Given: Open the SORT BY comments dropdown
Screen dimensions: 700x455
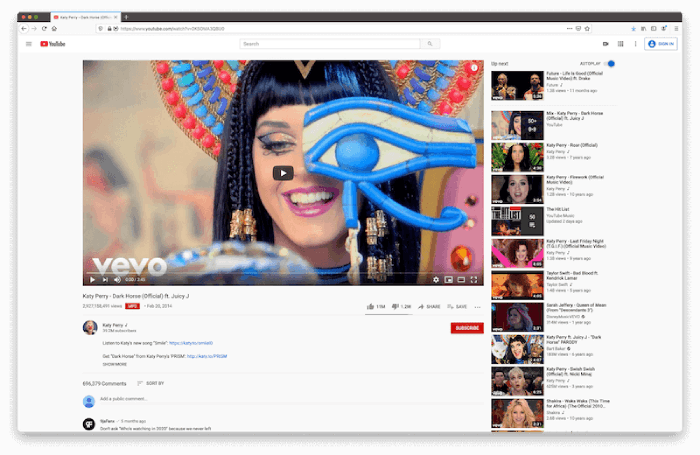Looking at the screenshot, I should (x=150, y=383).
